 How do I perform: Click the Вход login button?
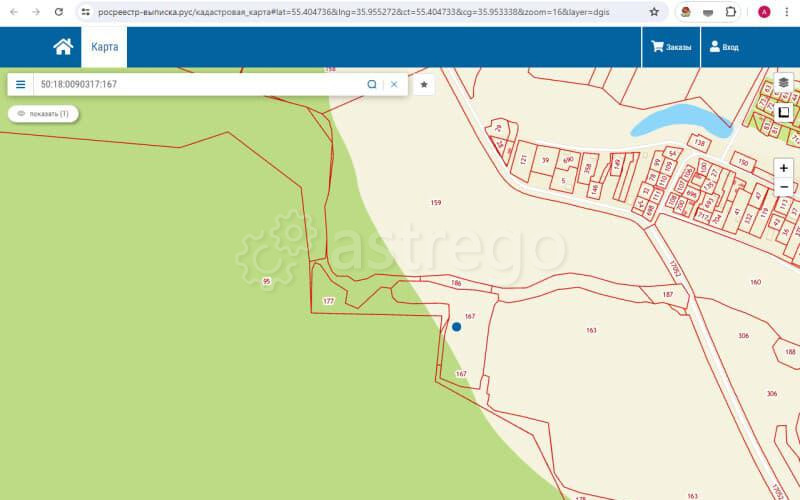click(x=724, y=47)
